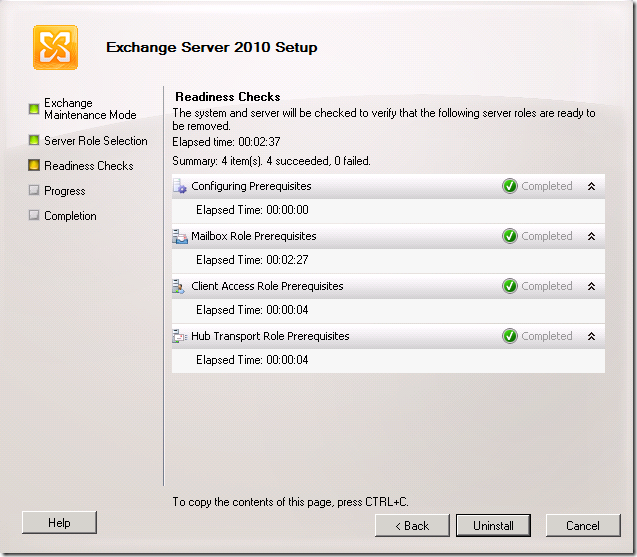
Task: Click the Mailbox Role Prerequisites mailbox icon
Action: [x=180, y=236]
